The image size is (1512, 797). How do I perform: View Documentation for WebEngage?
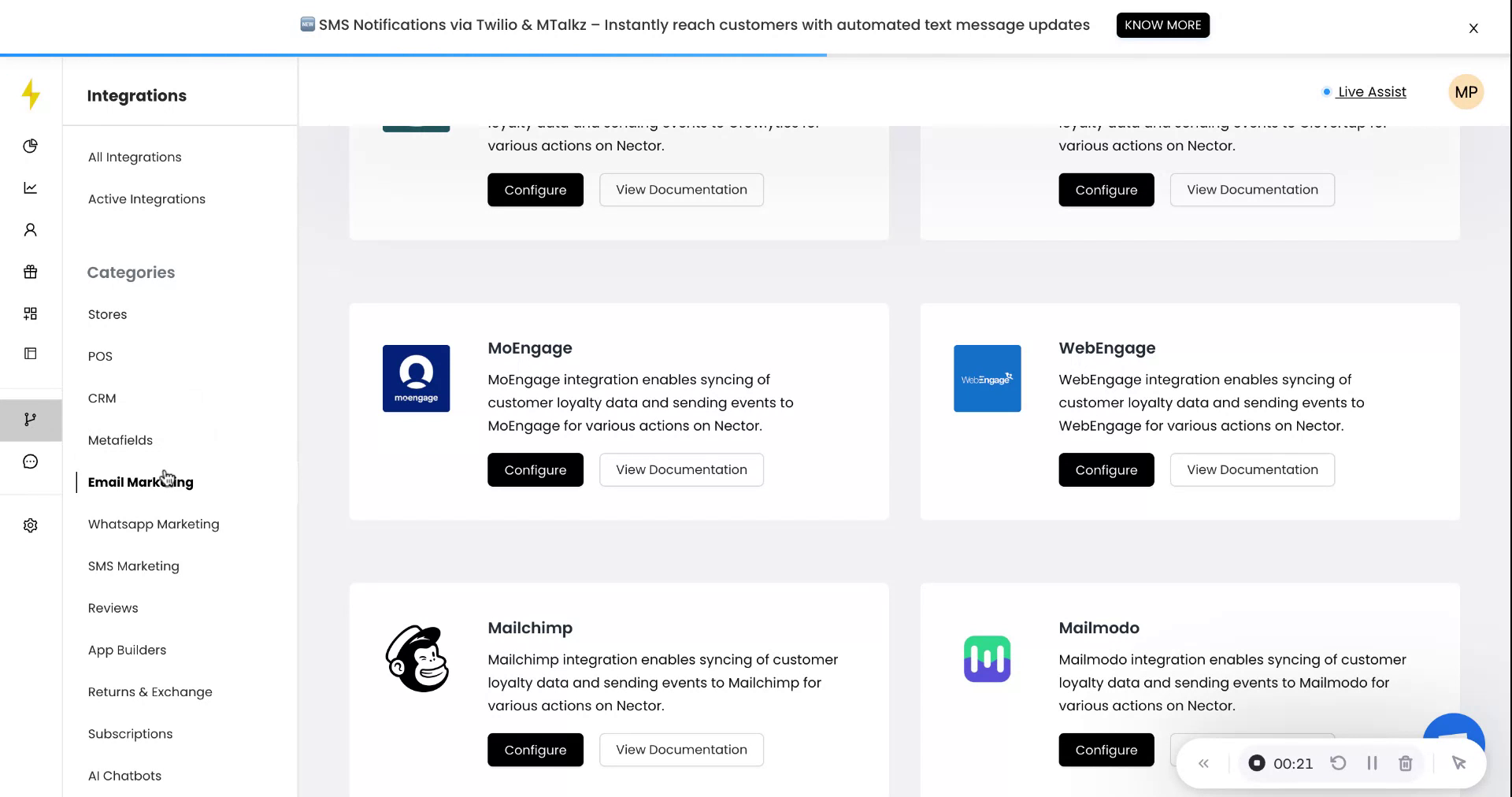point(1252,470)
